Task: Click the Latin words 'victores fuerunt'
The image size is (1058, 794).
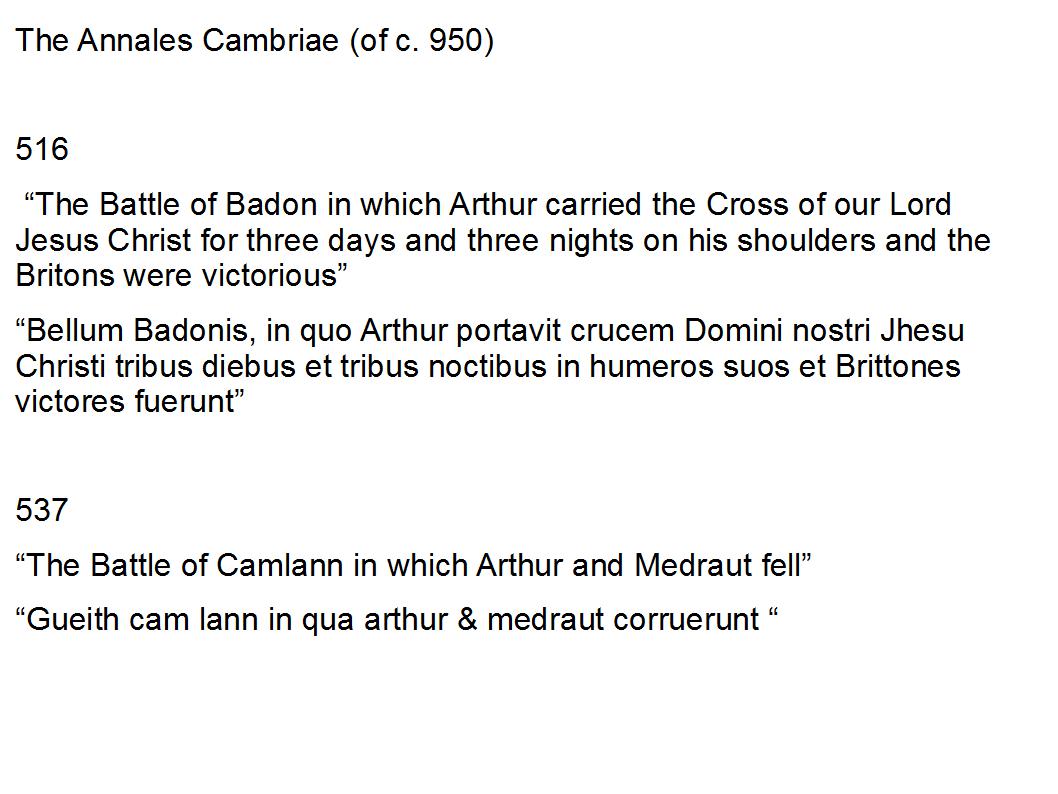Action: 124,401
